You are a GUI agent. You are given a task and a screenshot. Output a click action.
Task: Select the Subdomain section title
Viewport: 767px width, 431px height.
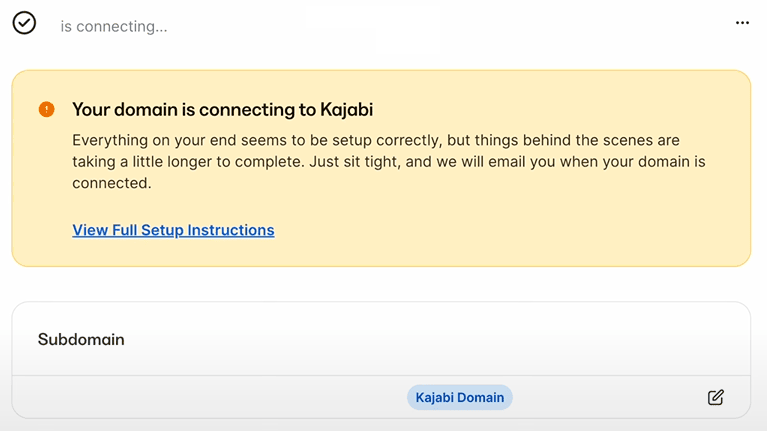point(81,339)
